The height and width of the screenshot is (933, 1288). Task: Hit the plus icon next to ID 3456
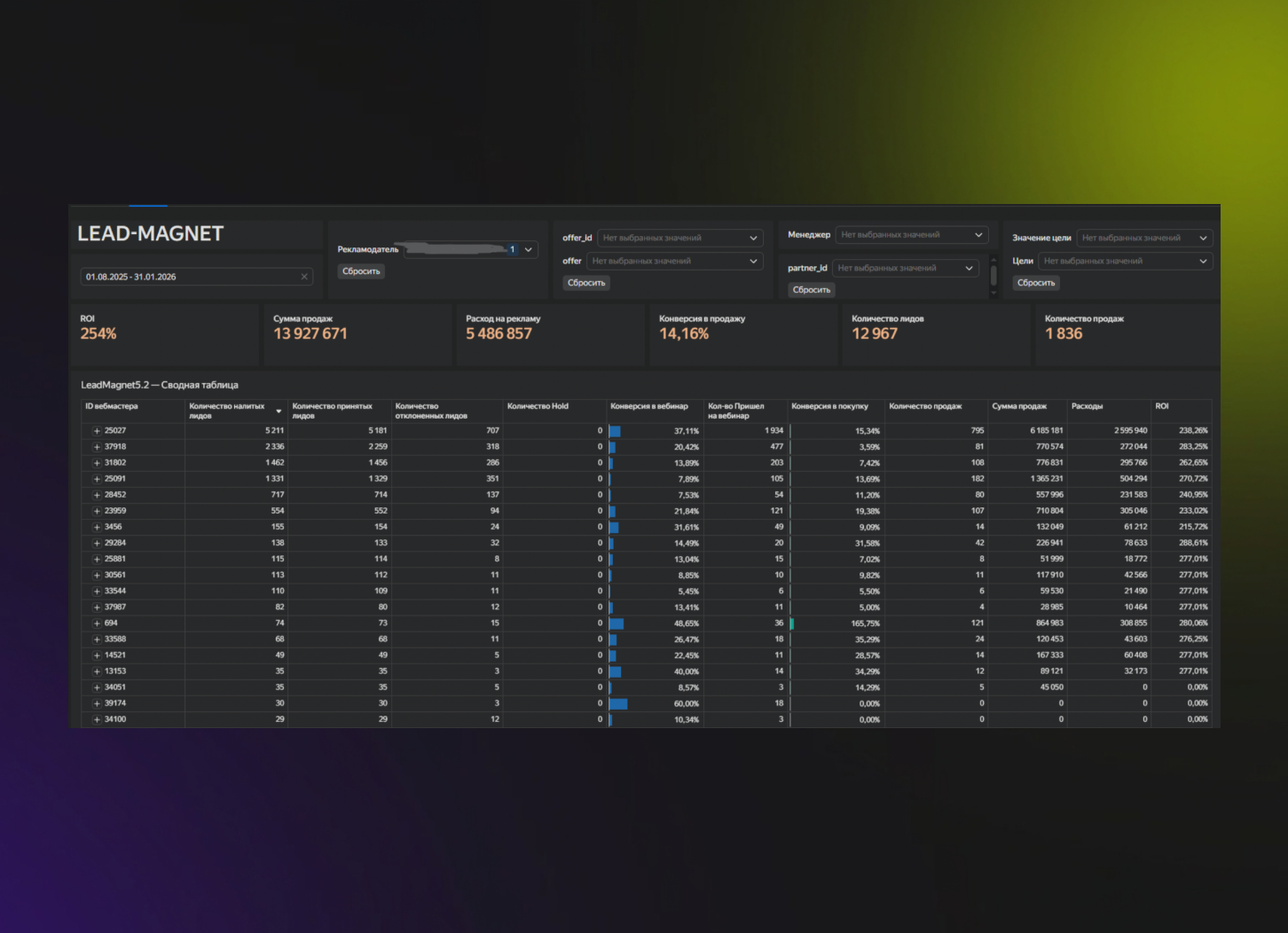[97, 527]
